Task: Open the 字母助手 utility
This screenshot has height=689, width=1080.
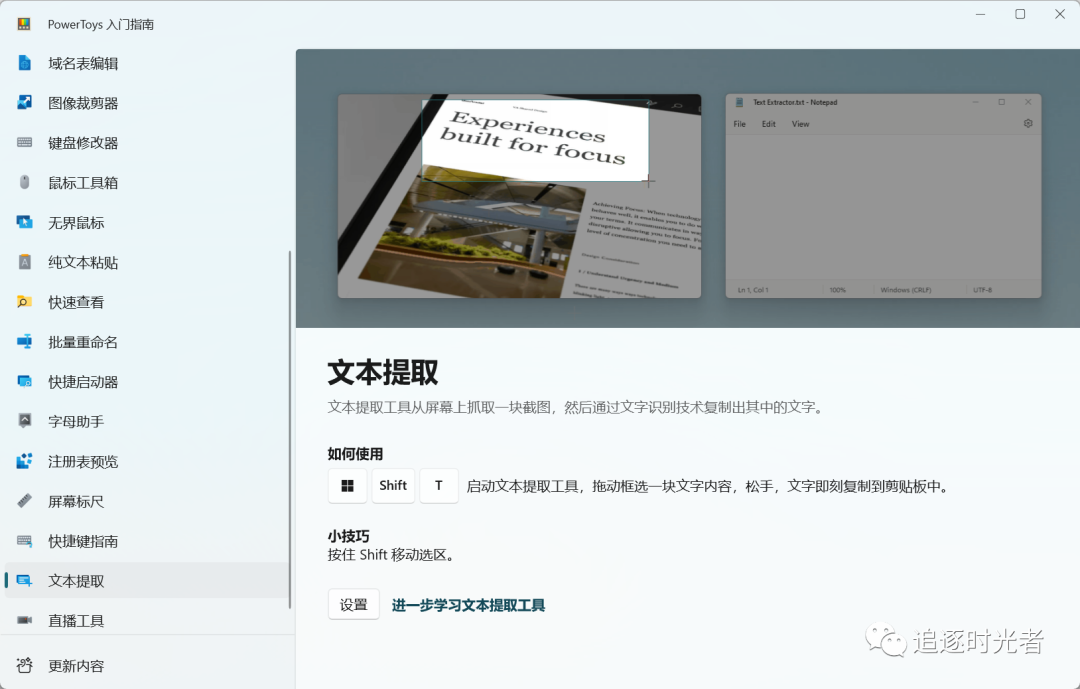Action: pos(22,421)
